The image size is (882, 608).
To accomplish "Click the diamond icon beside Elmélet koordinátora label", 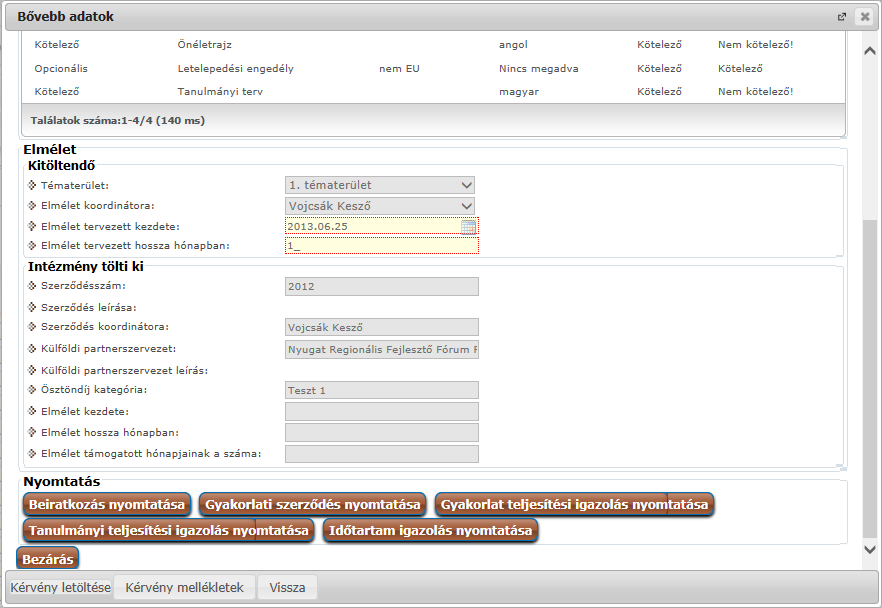I will pos(32,206).
